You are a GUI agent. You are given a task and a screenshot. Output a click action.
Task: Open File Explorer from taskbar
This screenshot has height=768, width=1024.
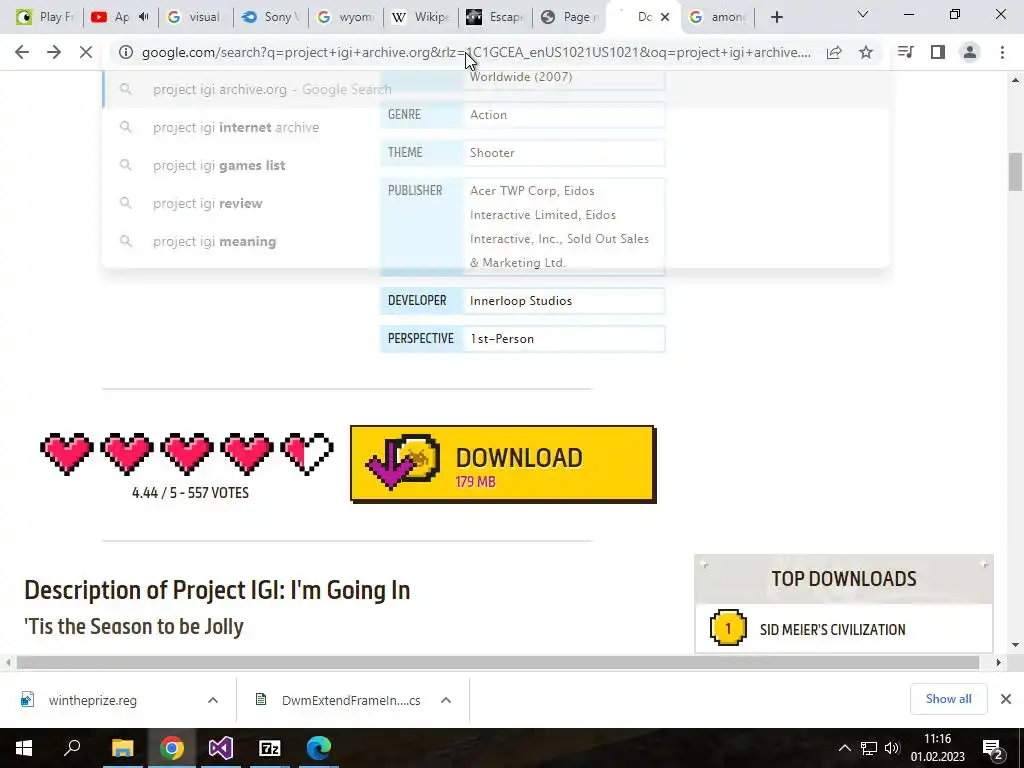point(122,748)
